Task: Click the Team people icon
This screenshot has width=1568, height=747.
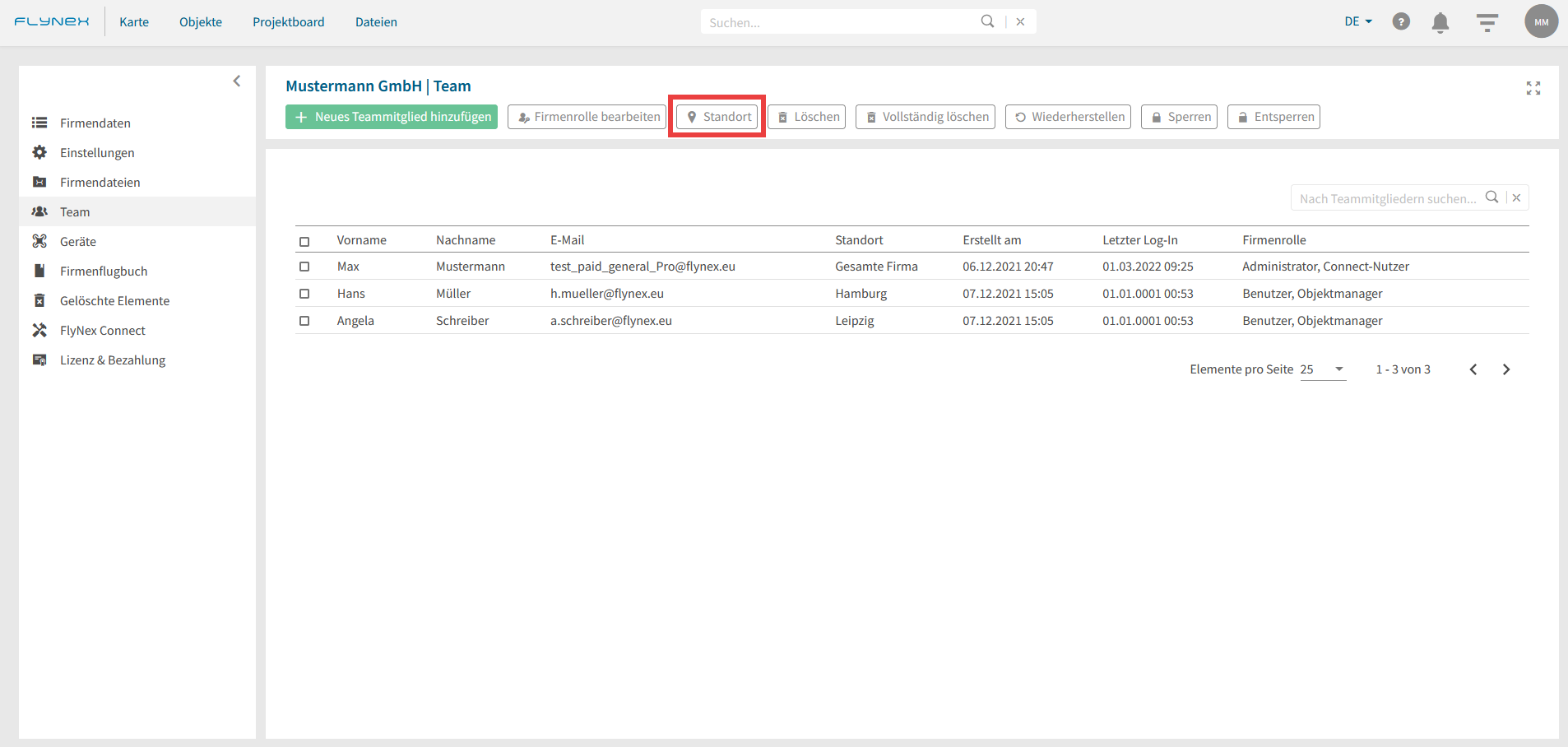Action: point(39,211)
